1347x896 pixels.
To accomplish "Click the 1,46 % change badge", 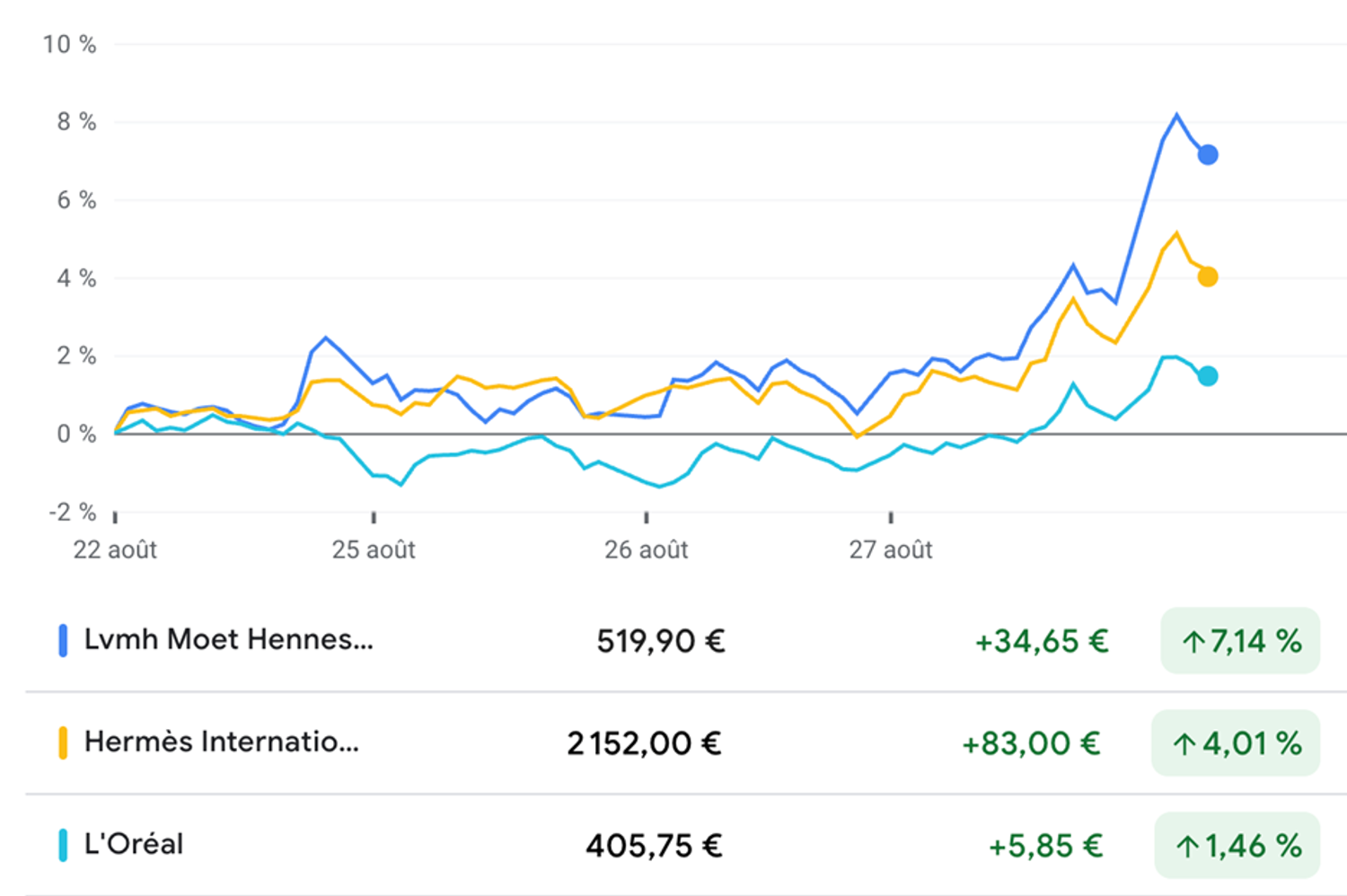I will point(1237,846).
